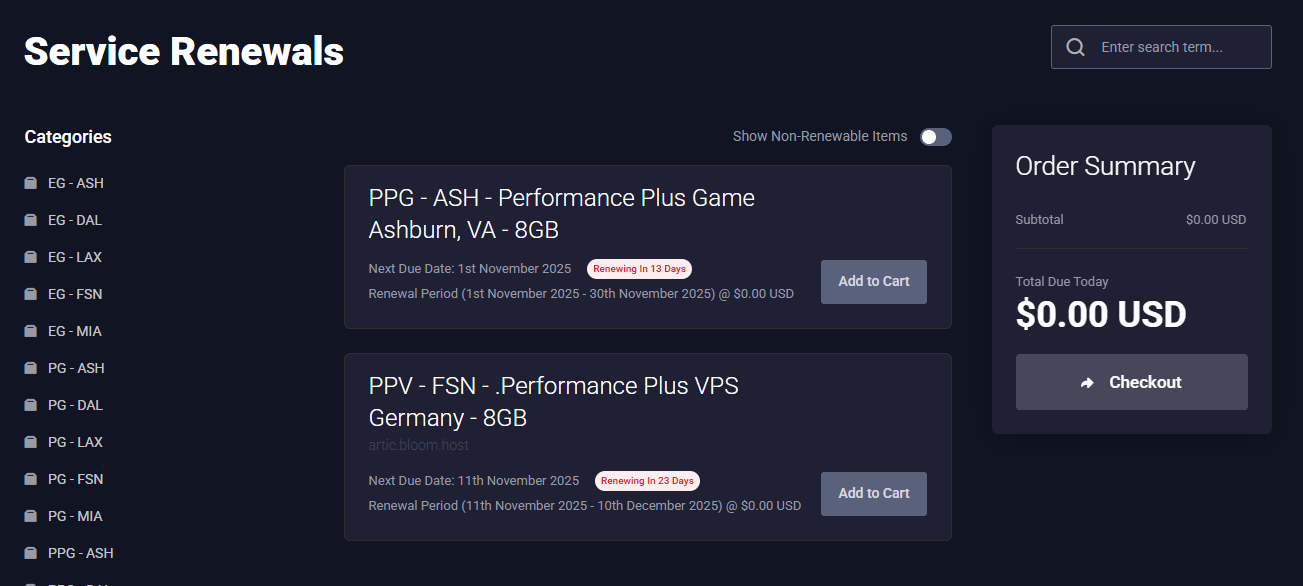Open the EG - FSN category
The image size is (1303, 586).
click(x=75, y=294)
